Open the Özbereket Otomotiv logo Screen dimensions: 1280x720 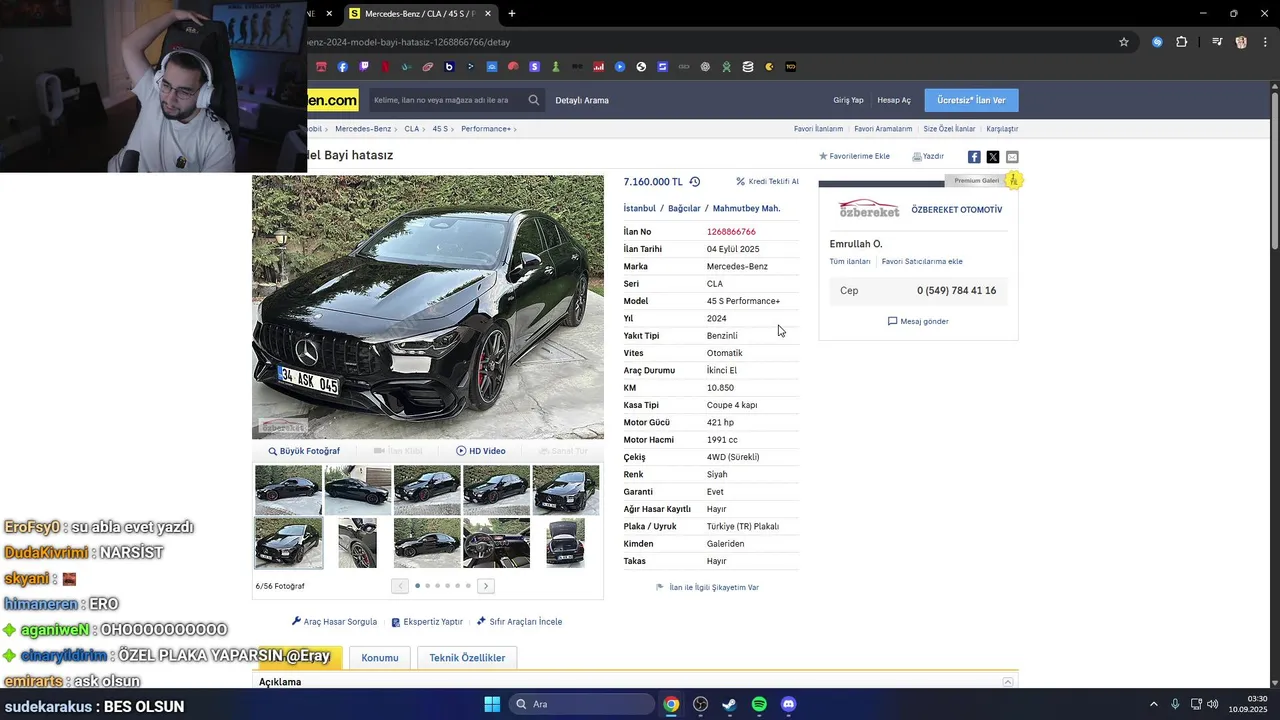point(869,209)
